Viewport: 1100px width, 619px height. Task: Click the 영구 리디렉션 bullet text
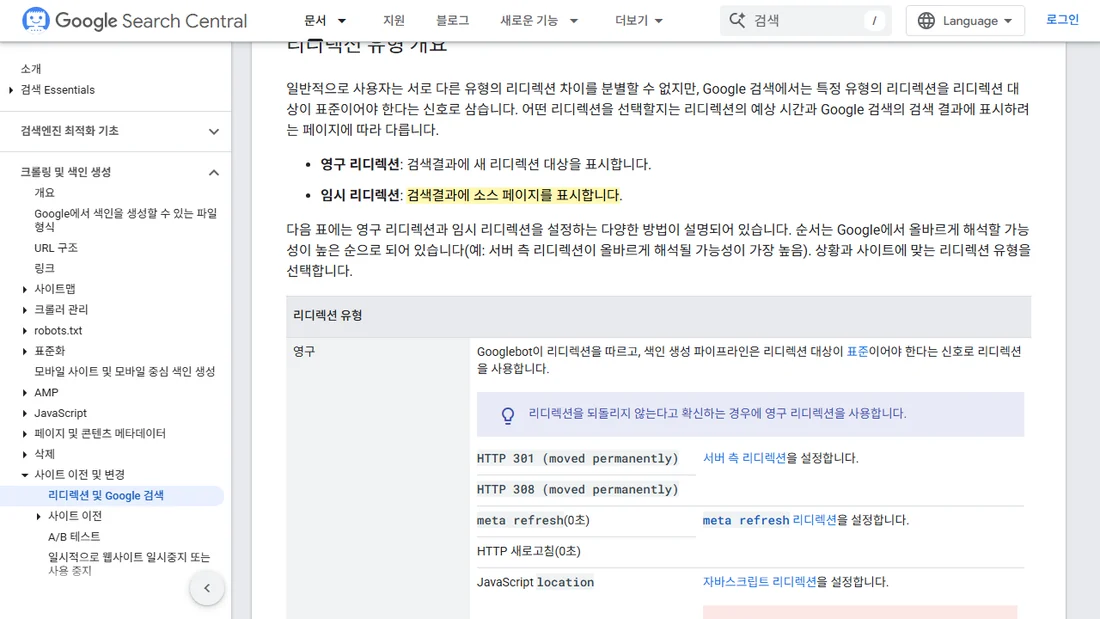485,164
